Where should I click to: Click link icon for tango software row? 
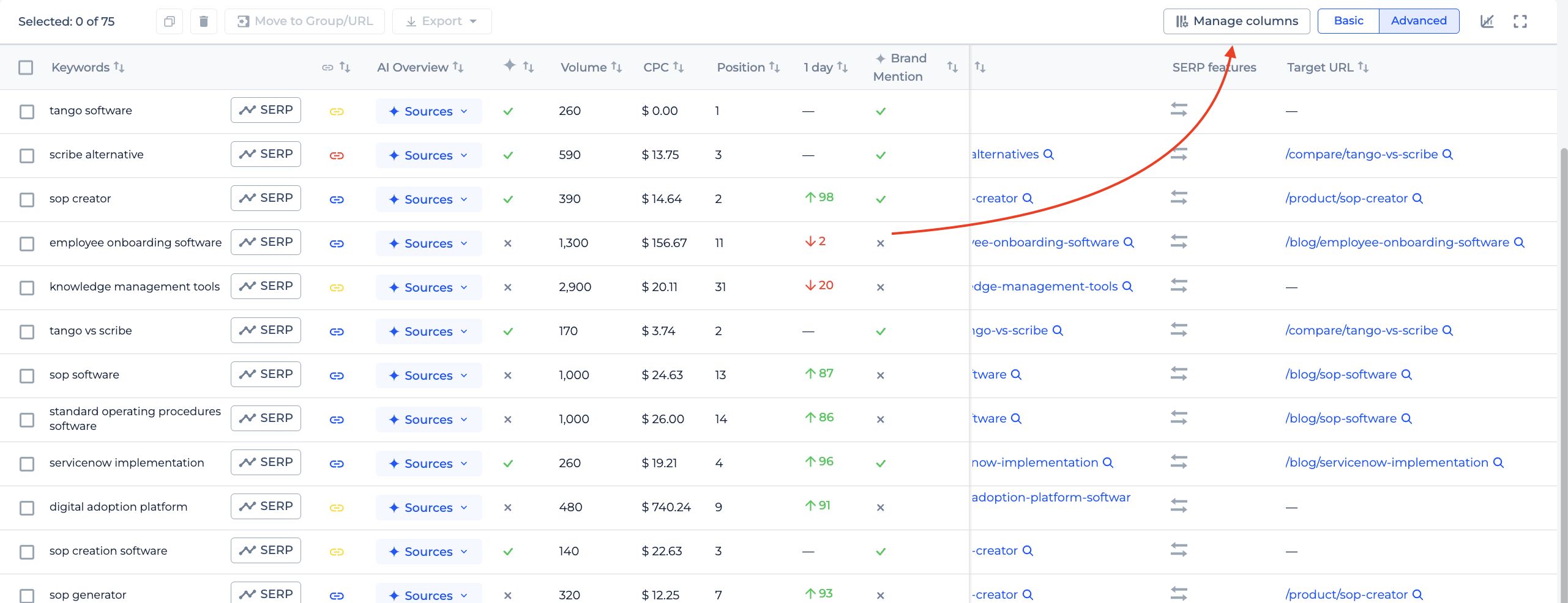(x=337, y=111)
